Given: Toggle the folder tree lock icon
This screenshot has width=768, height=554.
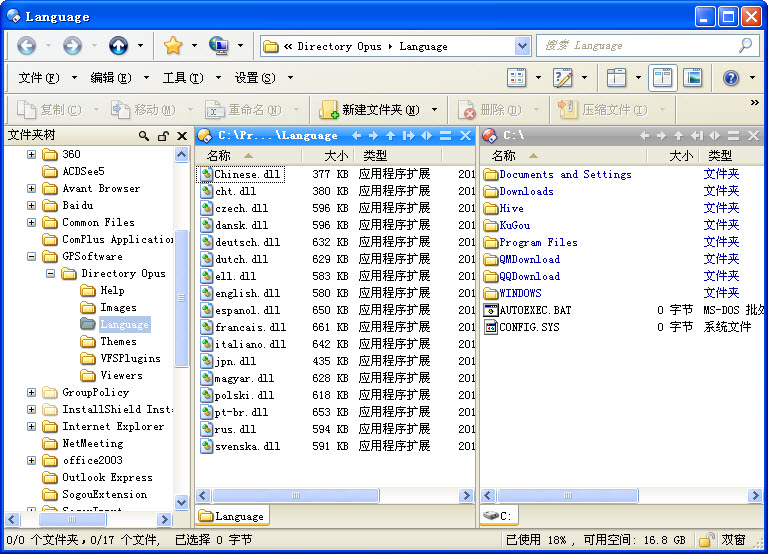Looking at the screenshot, I should [163, 136].
